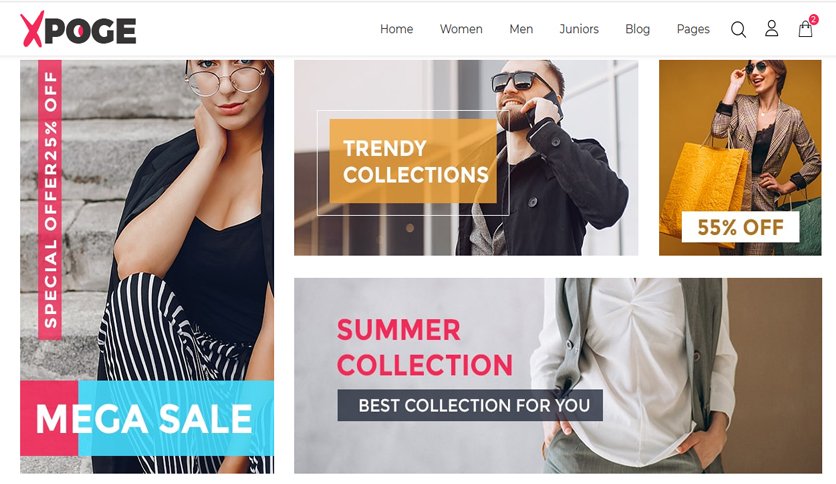Viewport: 836px width, 484px height.
Task: Open the Women menu item
Action: point(461,29)
